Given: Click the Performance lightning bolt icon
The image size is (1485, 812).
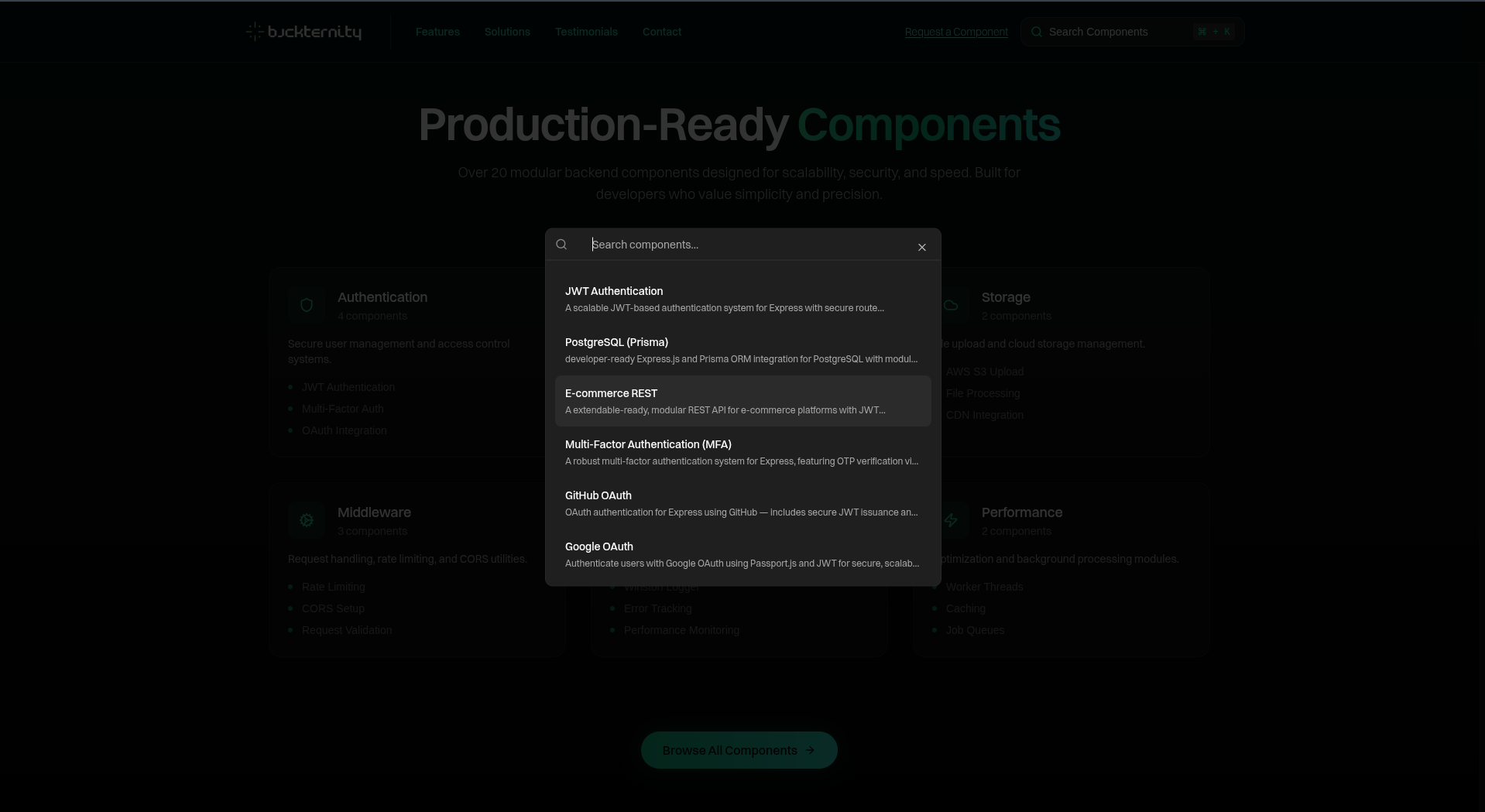Looking at the screenshot, I should click(951, 520).
